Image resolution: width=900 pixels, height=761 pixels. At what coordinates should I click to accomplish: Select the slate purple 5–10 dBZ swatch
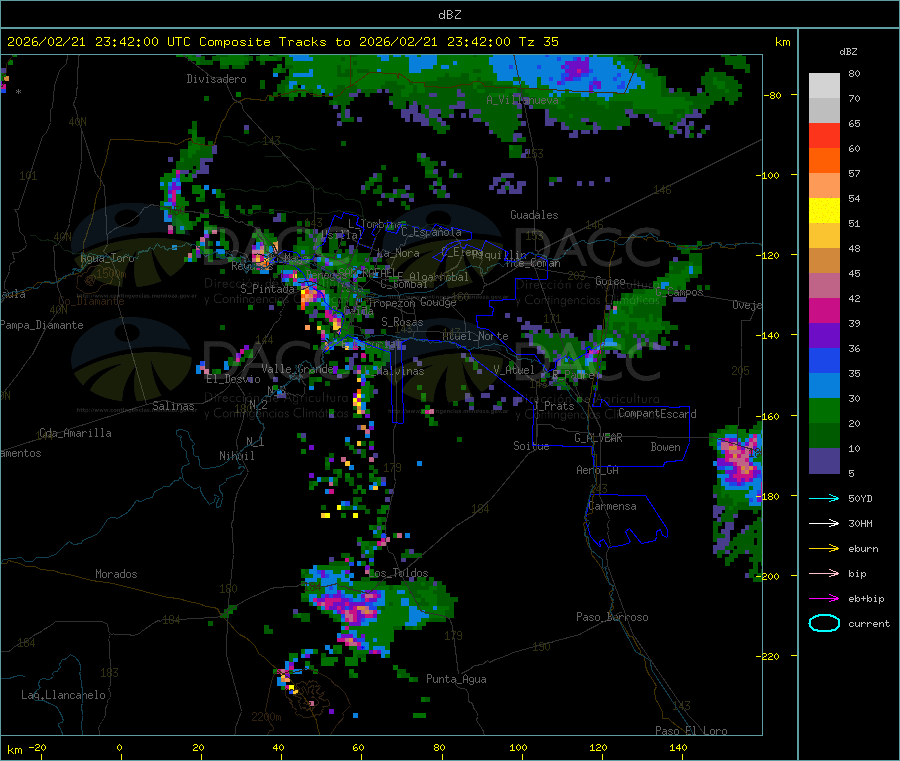tap(824, 461)
